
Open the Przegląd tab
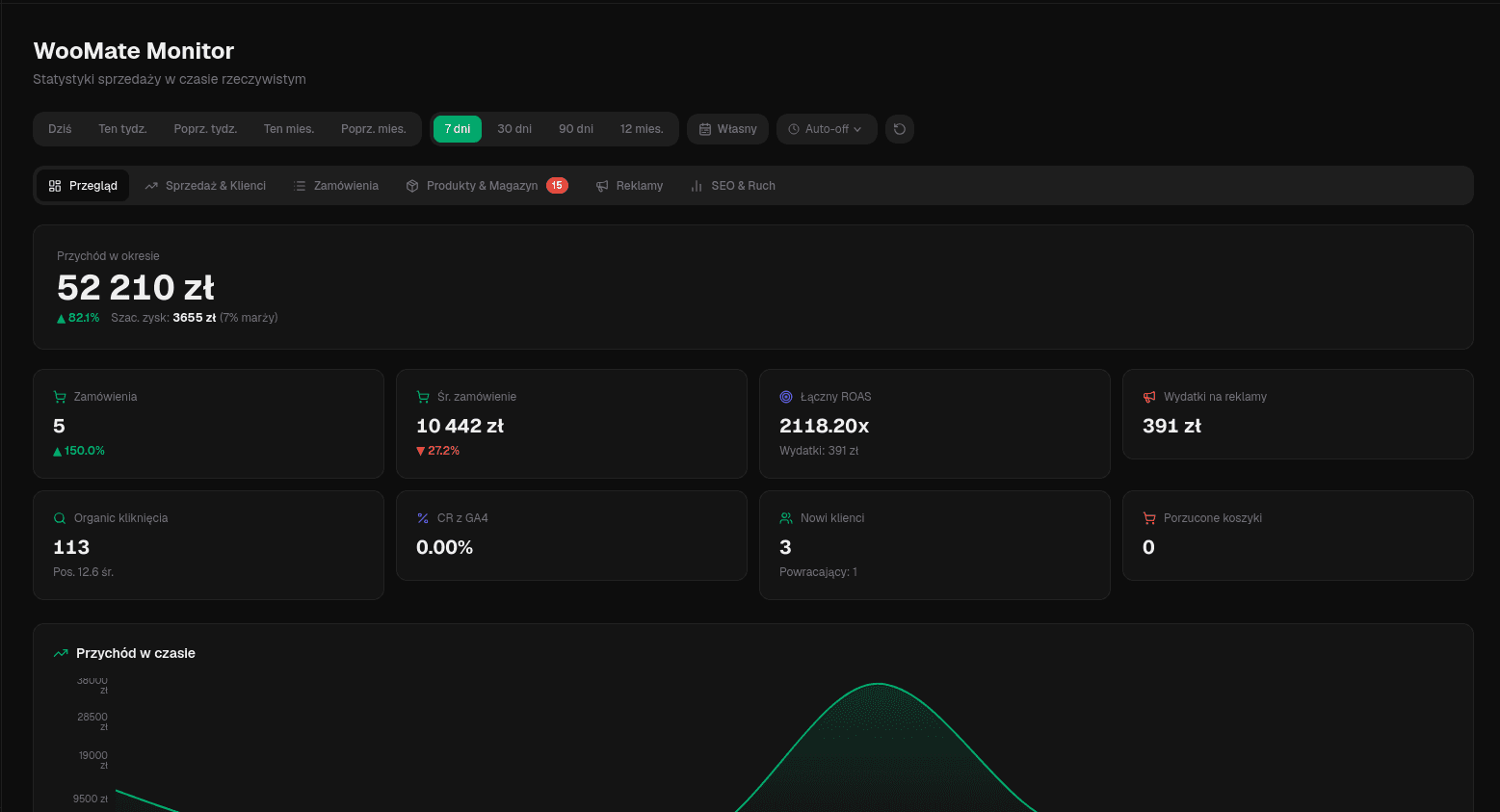pyautogui.click(x=83, y=186)
